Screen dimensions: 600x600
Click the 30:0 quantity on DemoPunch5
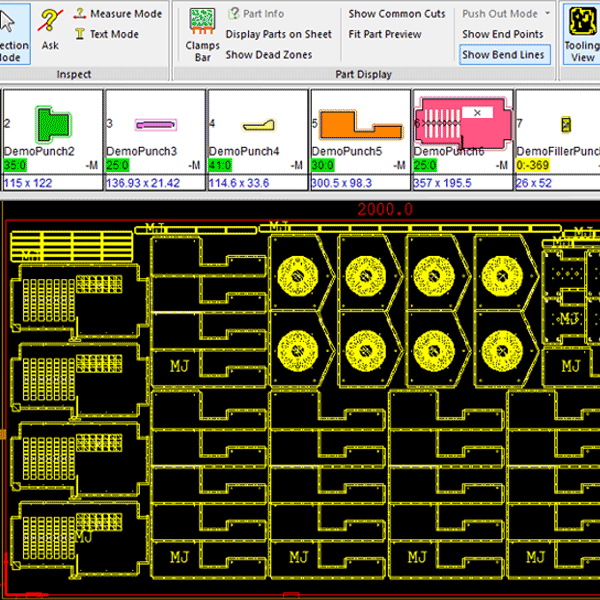click(323, 165)
